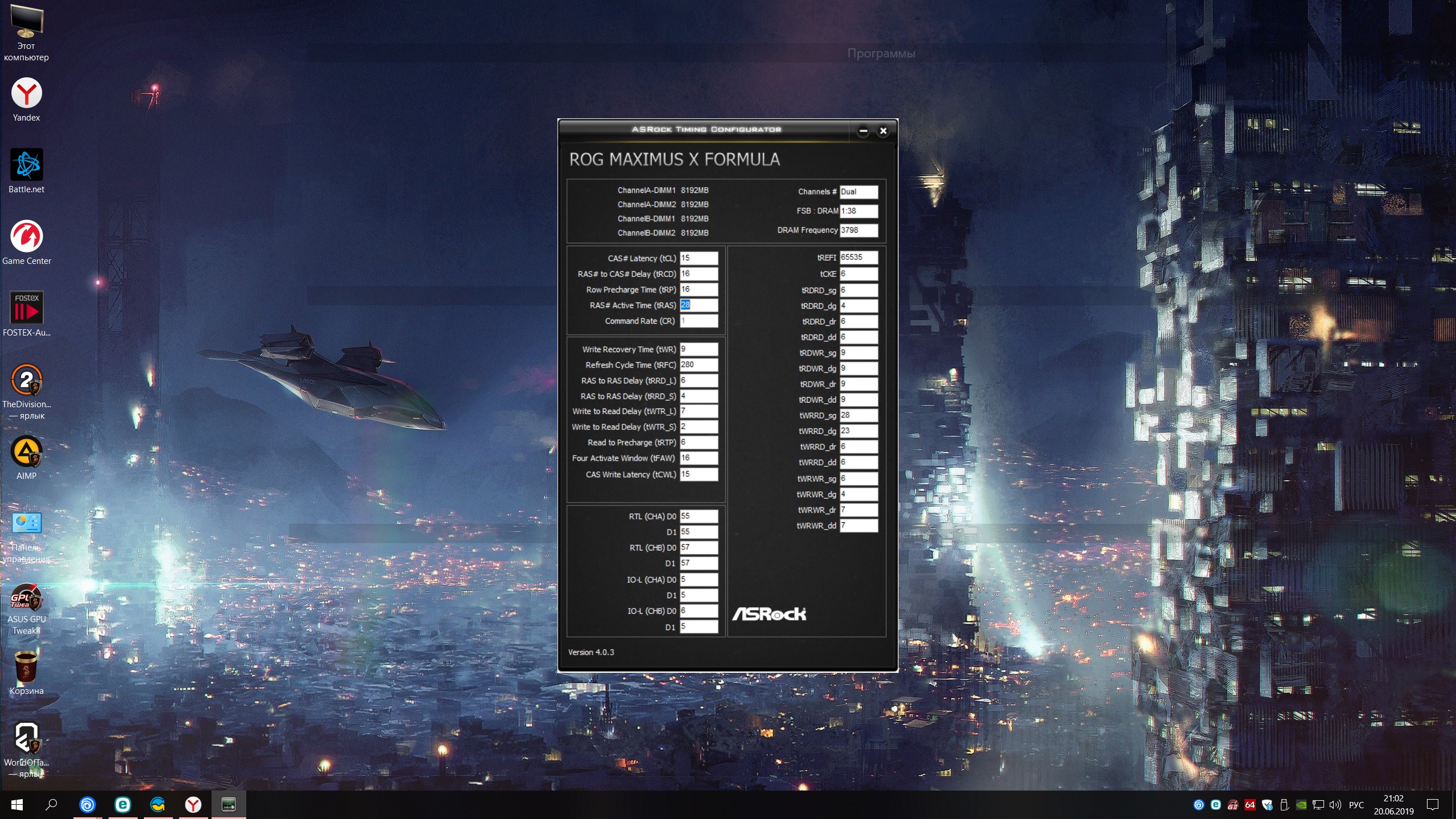Open the Windows Start menu
1456x819 pixels.
click(16, 805)
